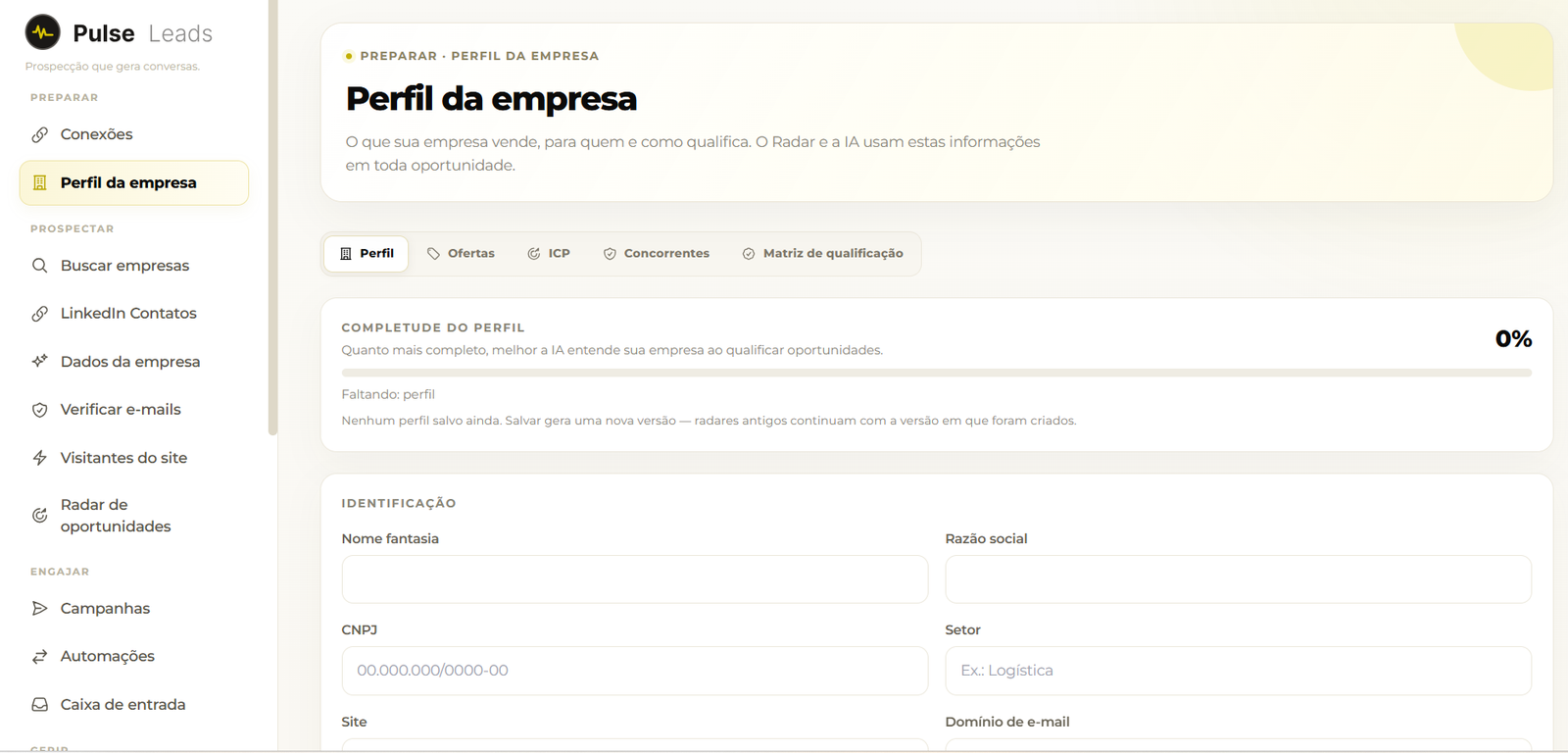This screenshot has height=753, width=1568.
Task: Click the Caixa de entrada inbox icon
Action: pyautogui.click(x=40, y=705)
